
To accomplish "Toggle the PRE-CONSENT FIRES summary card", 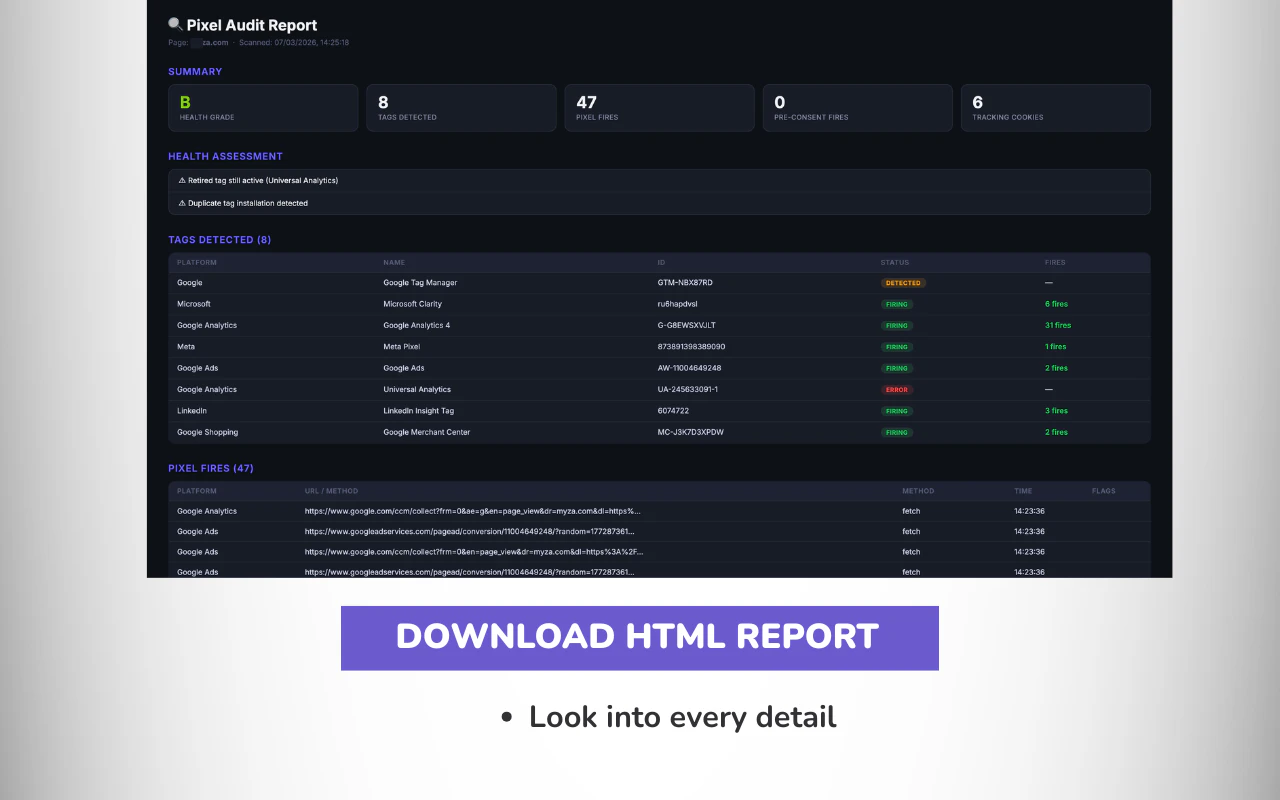I will coord(857,107).
